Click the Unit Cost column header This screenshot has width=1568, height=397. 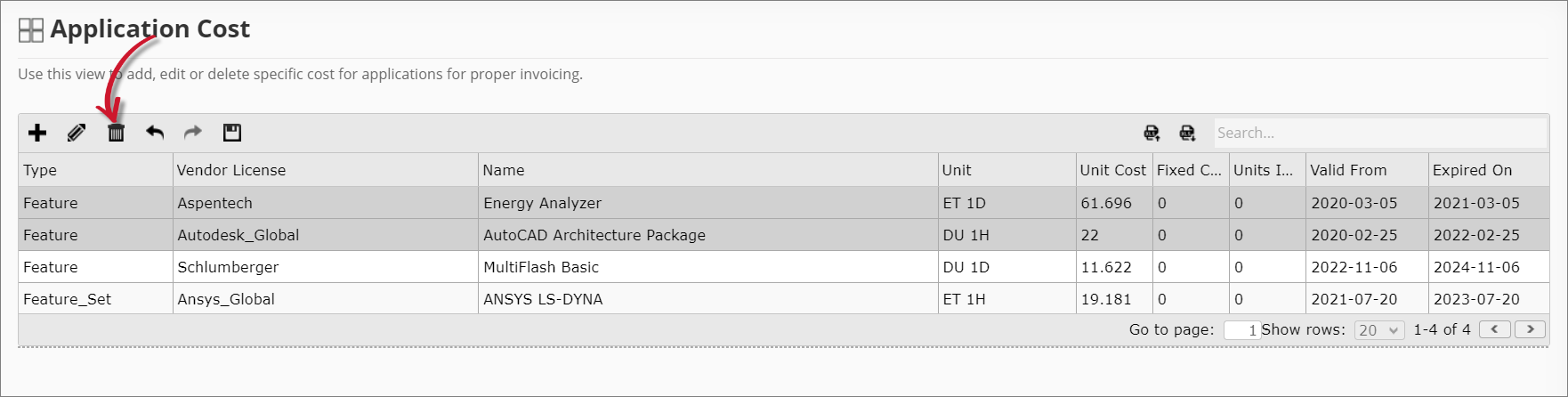tap(1112, 170)
